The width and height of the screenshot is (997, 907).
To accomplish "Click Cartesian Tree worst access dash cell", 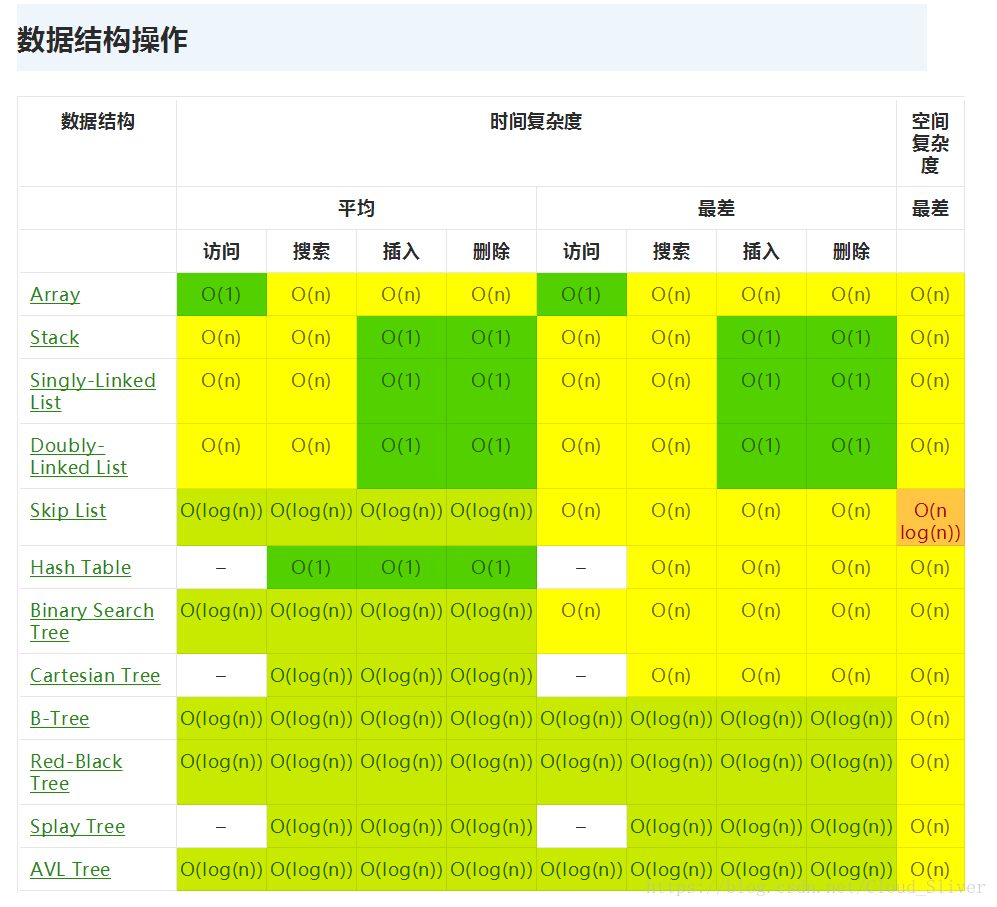I will point(581,675).
